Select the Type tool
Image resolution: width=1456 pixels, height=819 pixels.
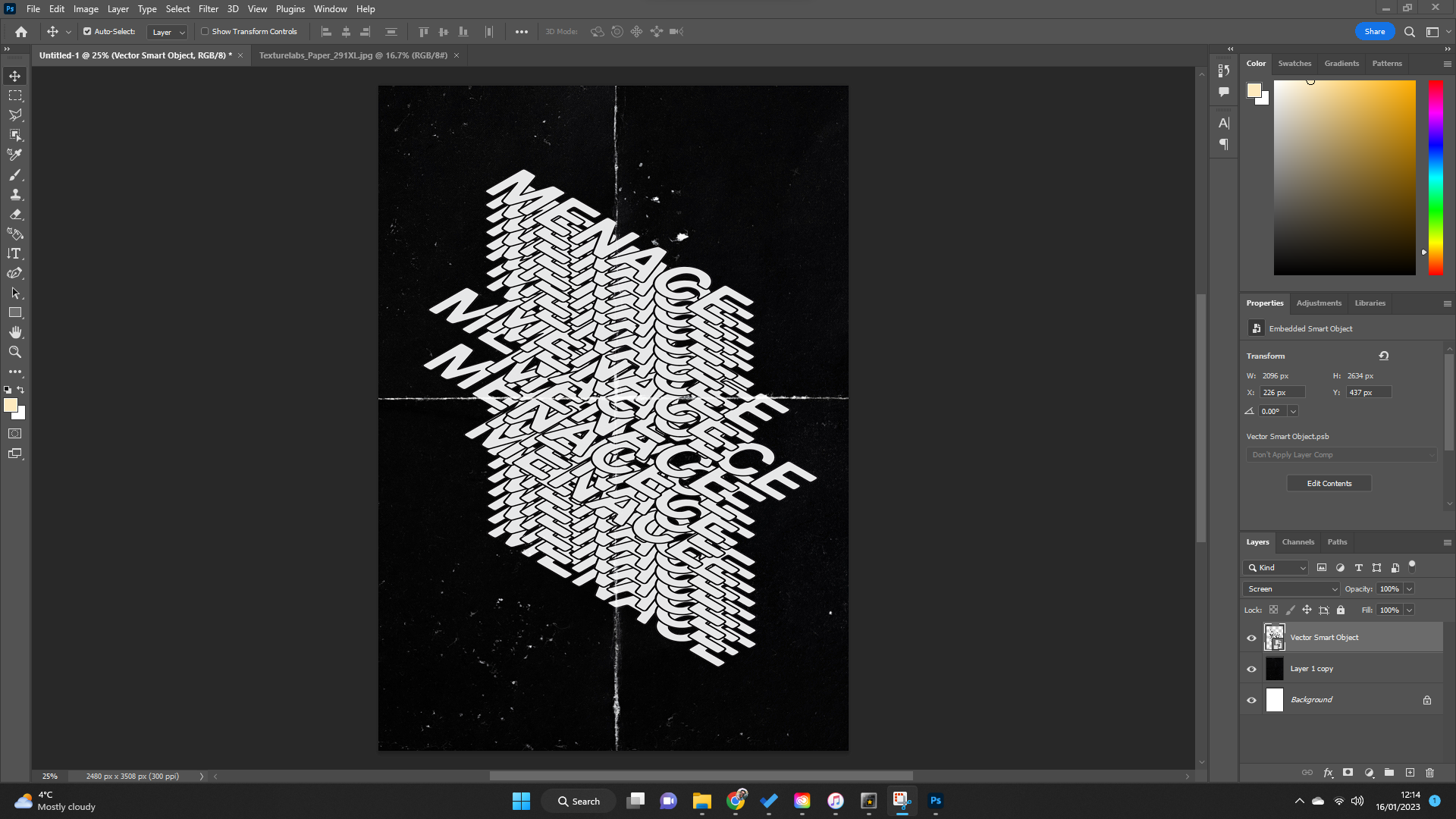15,253
